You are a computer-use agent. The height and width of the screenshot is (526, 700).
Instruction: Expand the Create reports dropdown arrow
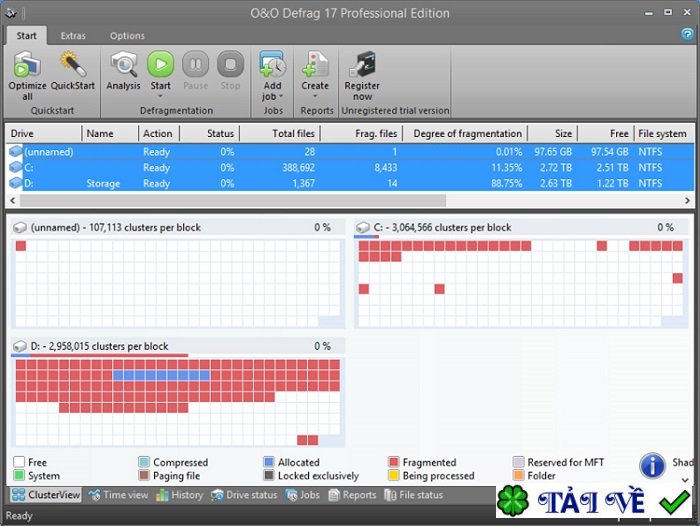pos(315,96)
